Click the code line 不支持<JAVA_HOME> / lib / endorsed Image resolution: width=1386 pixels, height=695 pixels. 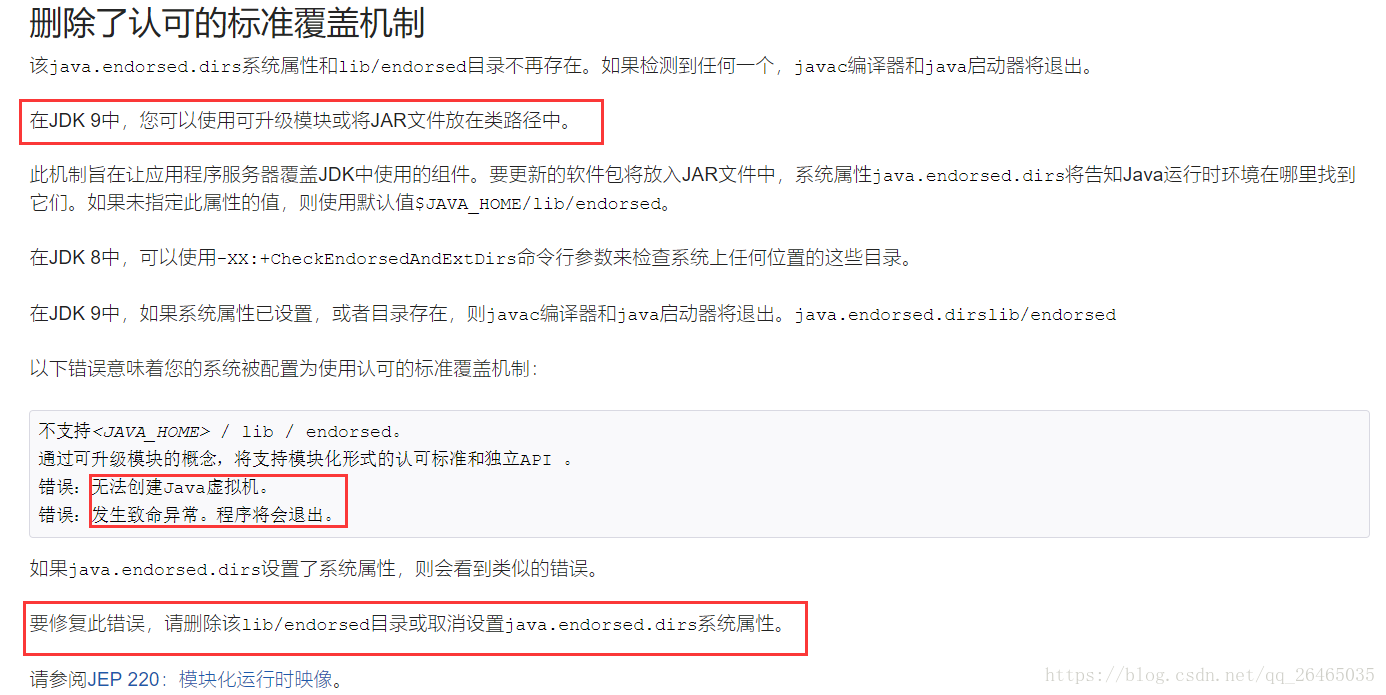tap(220, 432)
